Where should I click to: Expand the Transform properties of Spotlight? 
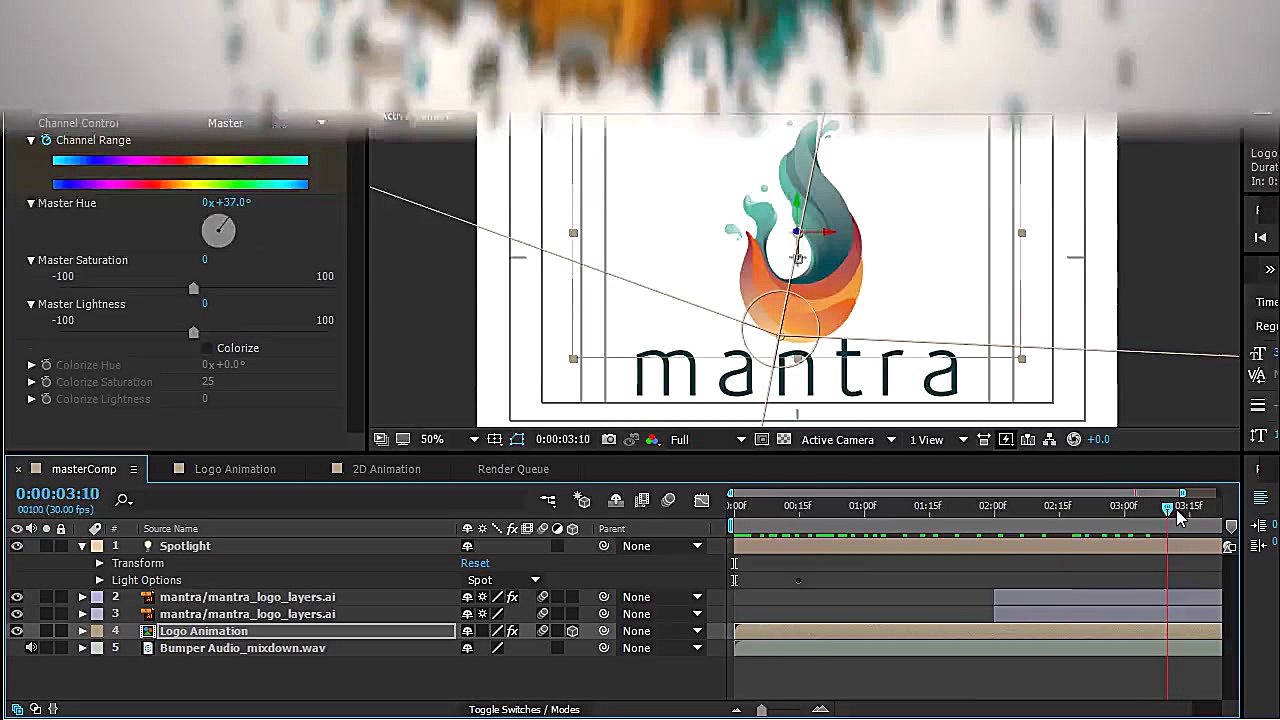coord(99,563)
